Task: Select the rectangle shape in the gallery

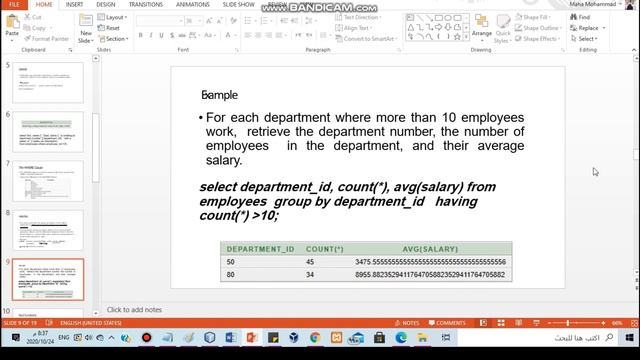Action: pyautogui.click(x=439, y=18)
